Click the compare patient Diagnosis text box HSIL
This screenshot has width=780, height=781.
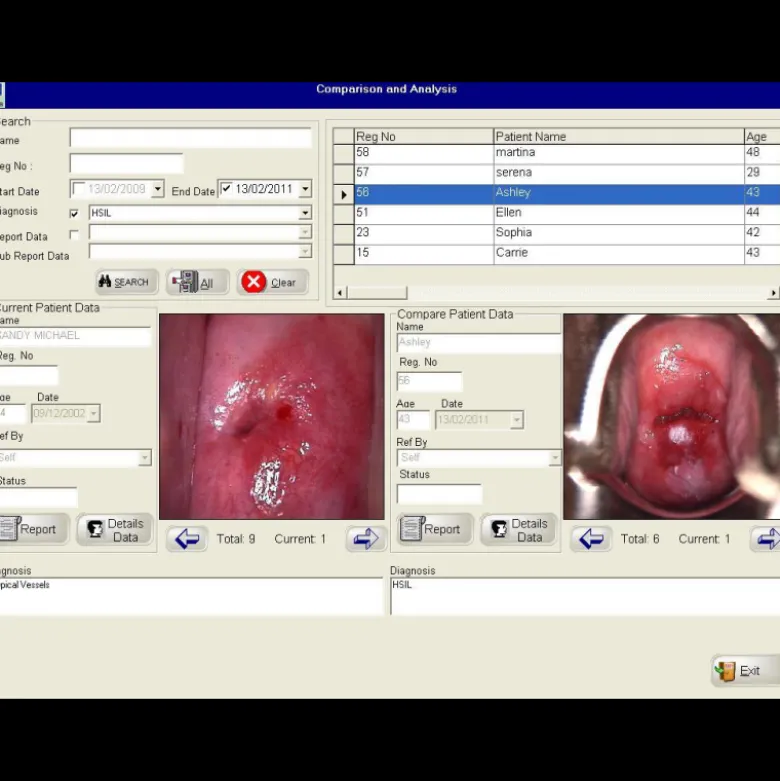tap(585, 596)
